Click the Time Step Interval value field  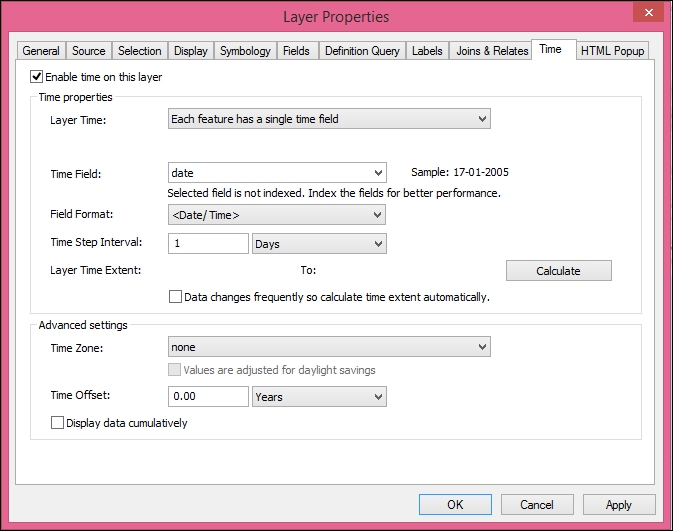[208, 243]
